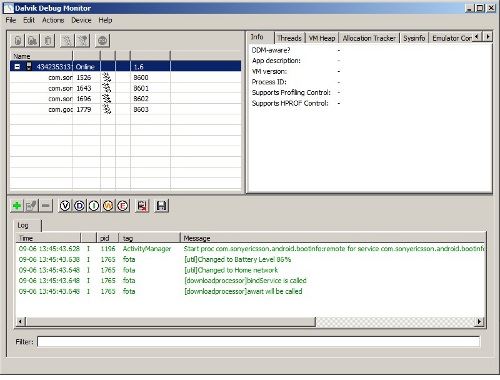Open the File menu
500x380 pixels.
click(x=11, y=20)
